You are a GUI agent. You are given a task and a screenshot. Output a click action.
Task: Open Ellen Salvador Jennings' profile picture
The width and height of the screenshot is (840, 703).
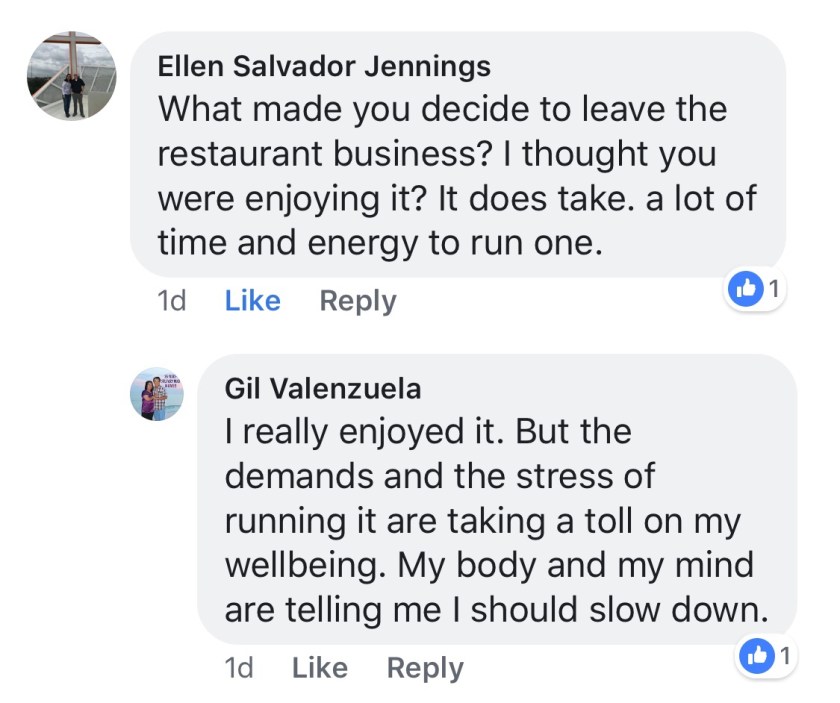tap(71, 76)
